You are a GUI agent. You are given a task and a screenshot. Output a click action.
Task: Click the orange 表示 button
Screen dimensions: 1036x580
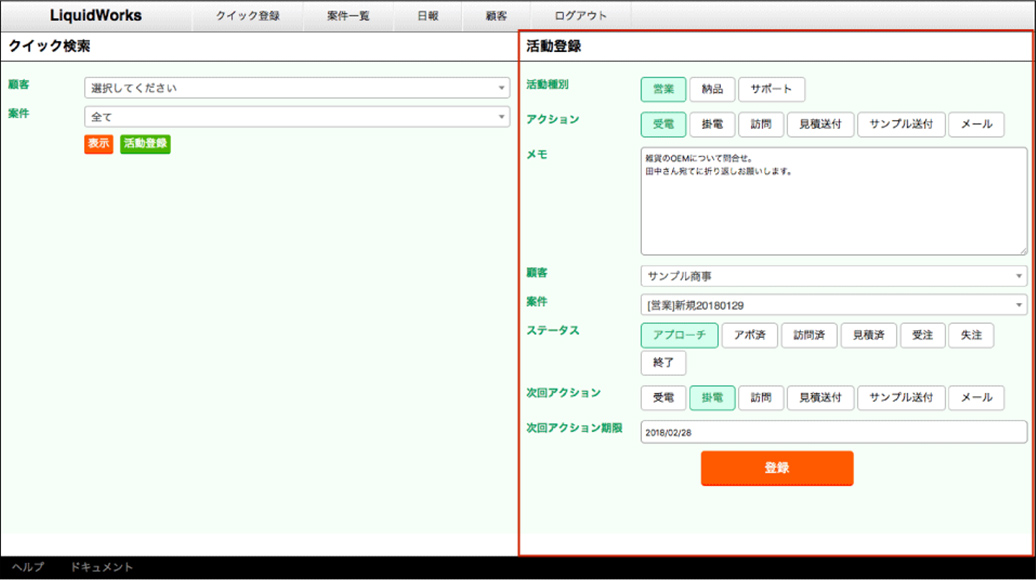coord(98,145)
